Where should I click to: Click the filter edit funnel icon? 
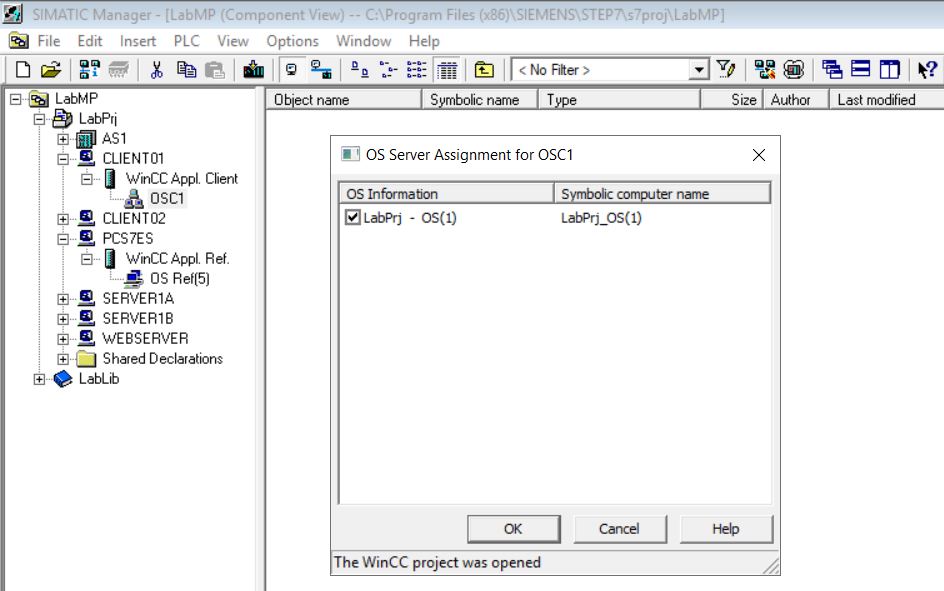coord(727,70)
